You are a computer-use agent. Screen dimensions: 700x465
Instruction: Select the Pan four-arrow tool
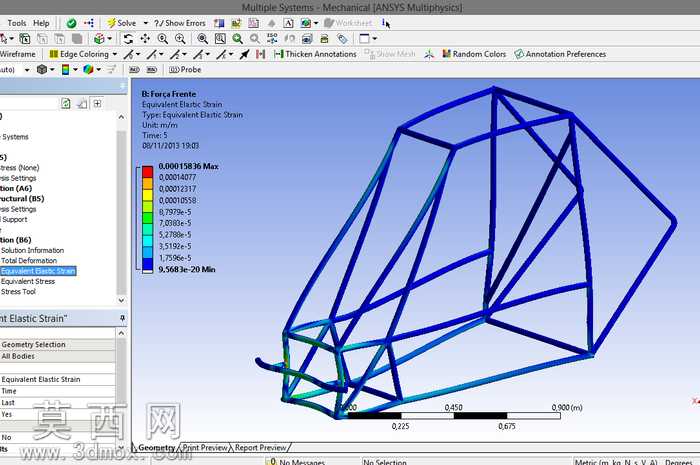pyautogui.click(x=145, y=39)
